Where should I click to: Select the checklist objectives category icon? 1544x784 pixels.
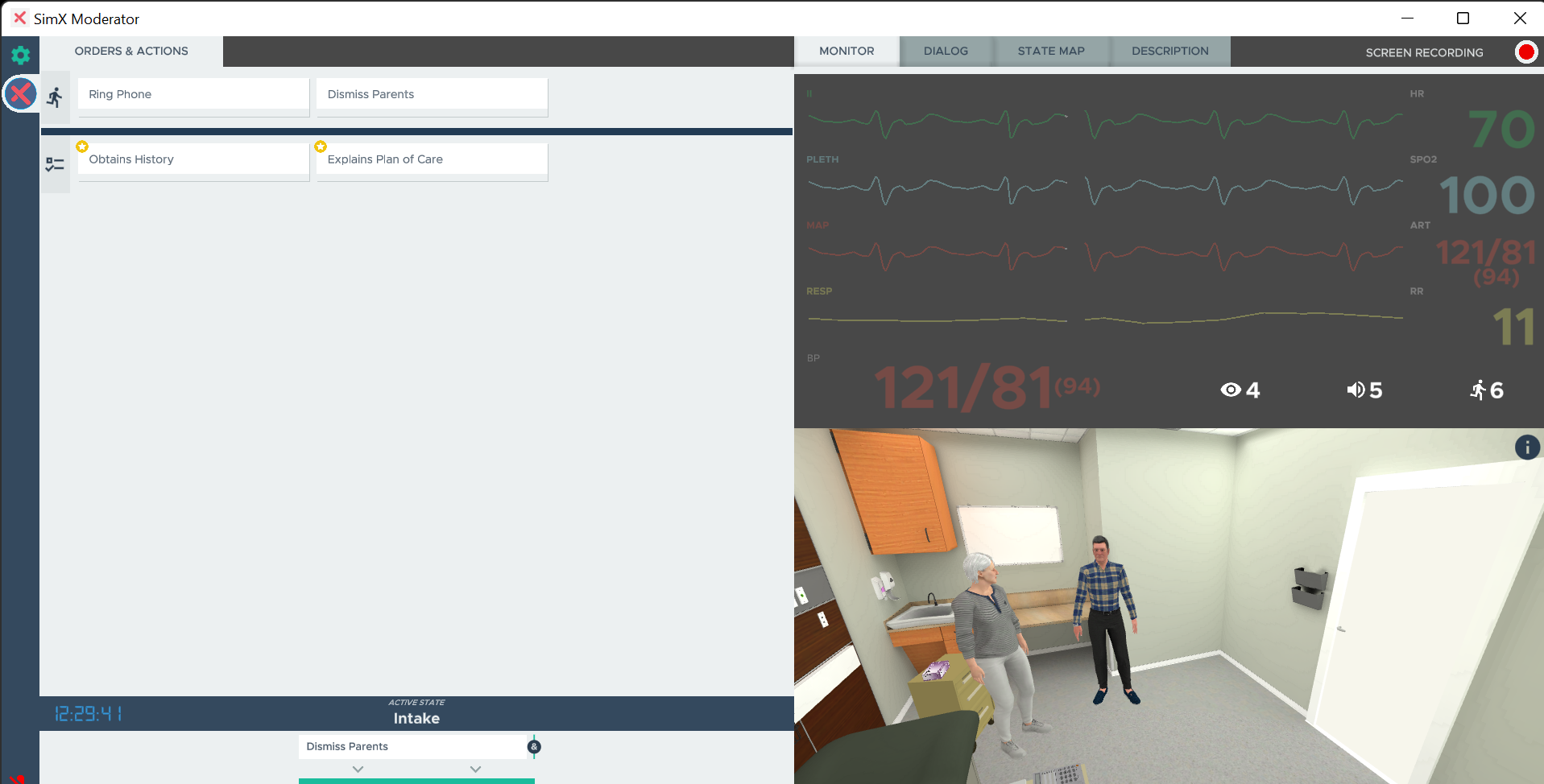coord(55,164)
